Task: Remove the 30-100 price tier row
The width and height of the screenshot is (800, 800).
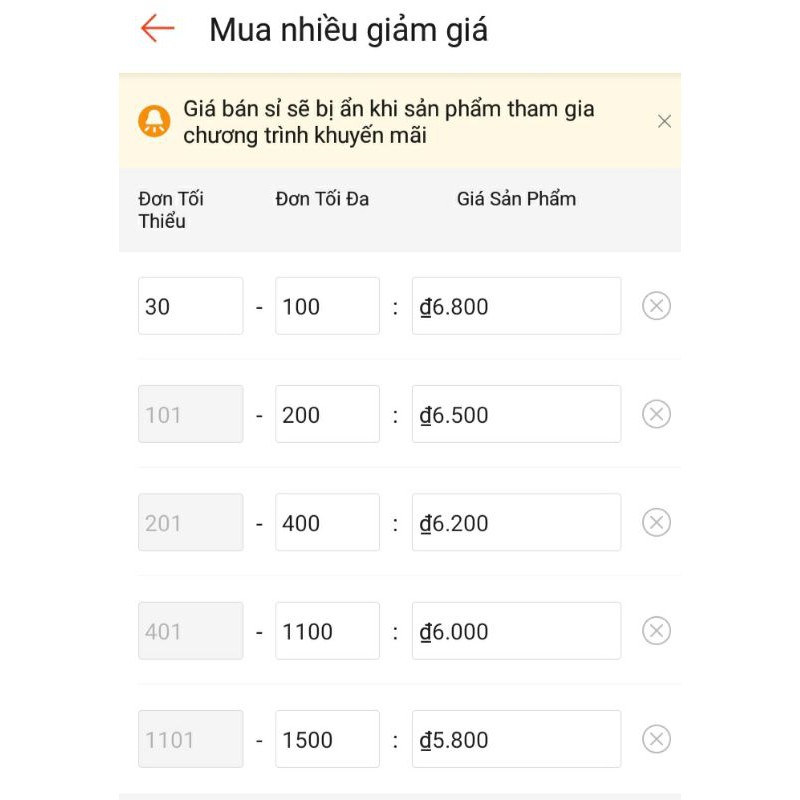Action: pyautogui.click(x=656, y=306)
